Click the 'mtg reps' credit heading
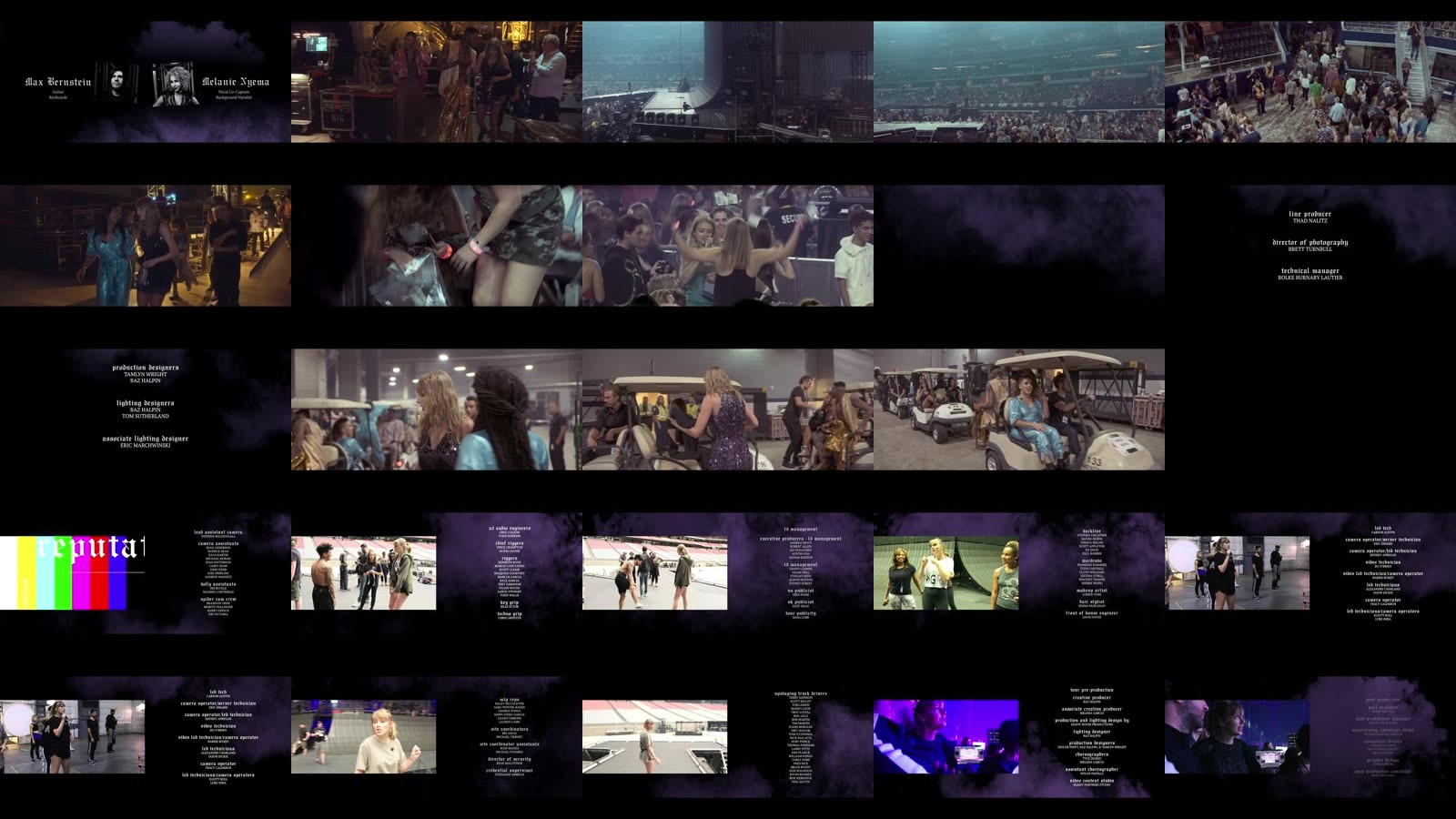This screenshot has width=1456, height=819. click(x=510, y=700)
